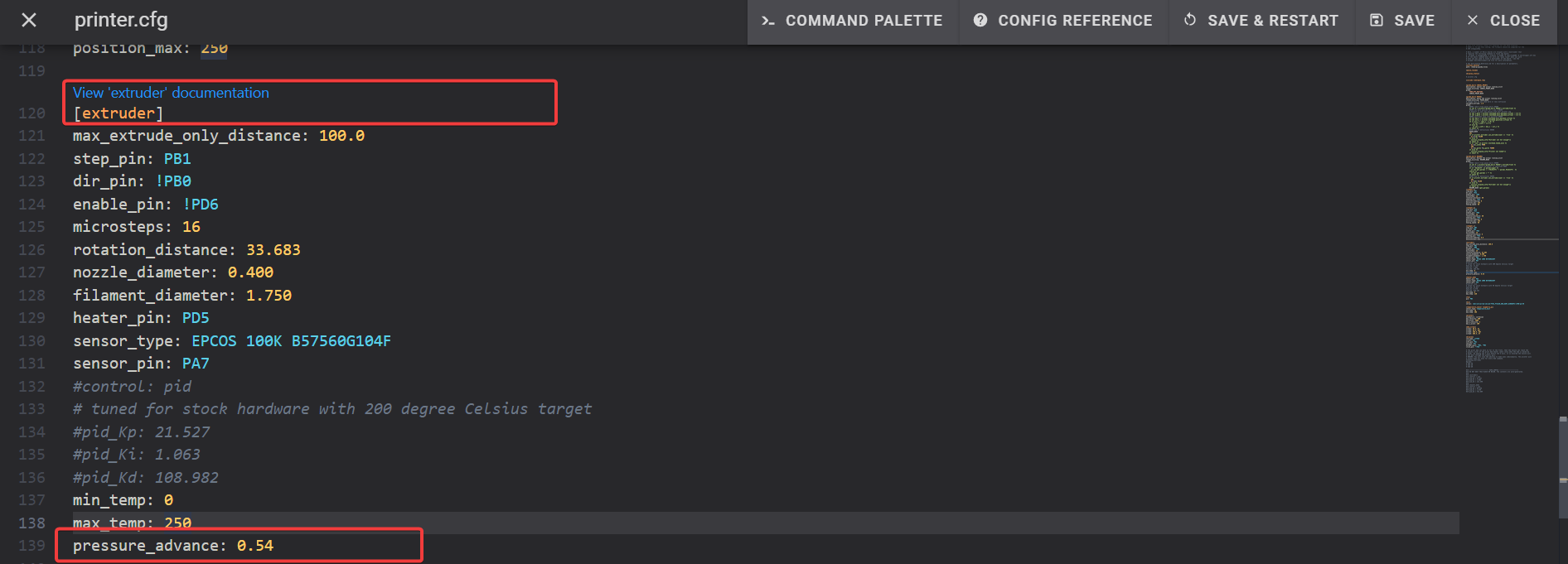This screenshot has height=564, width=1568.
Task: Click line number 130 in the gutter
Action: pyautogui.click(x=31, y=341)
